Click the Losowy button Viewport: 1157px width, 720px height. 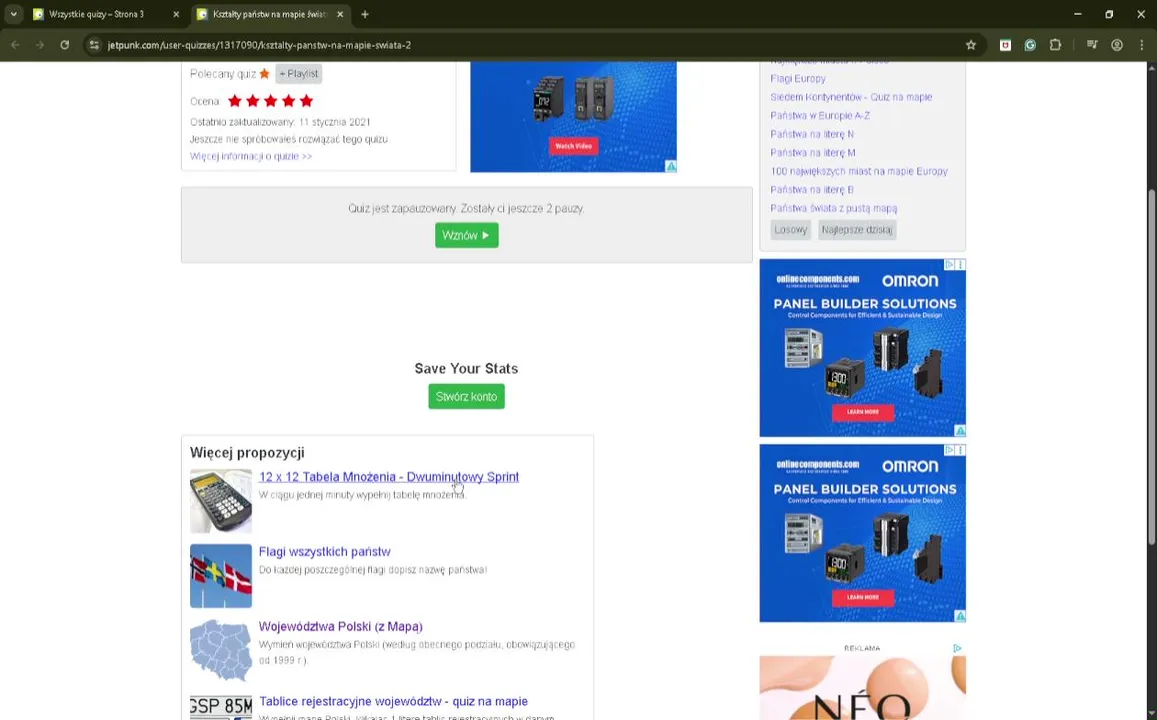pyautogui.click(x=790, y=229)
